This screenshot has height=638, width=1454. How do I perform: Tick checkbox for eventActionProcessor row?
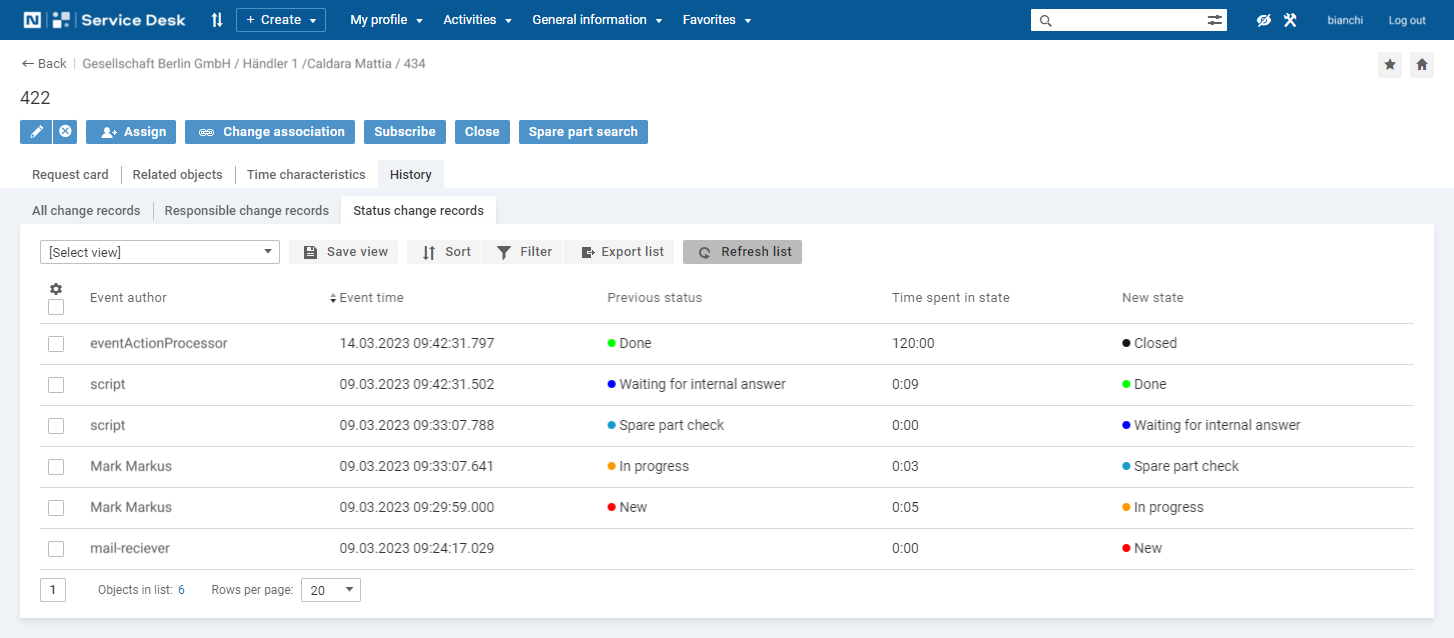coord(56,344)
